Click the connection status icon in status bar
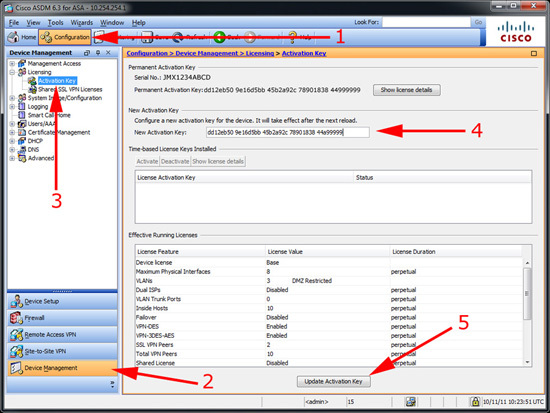Screen dimensions: 550x413 coord(410,401)
